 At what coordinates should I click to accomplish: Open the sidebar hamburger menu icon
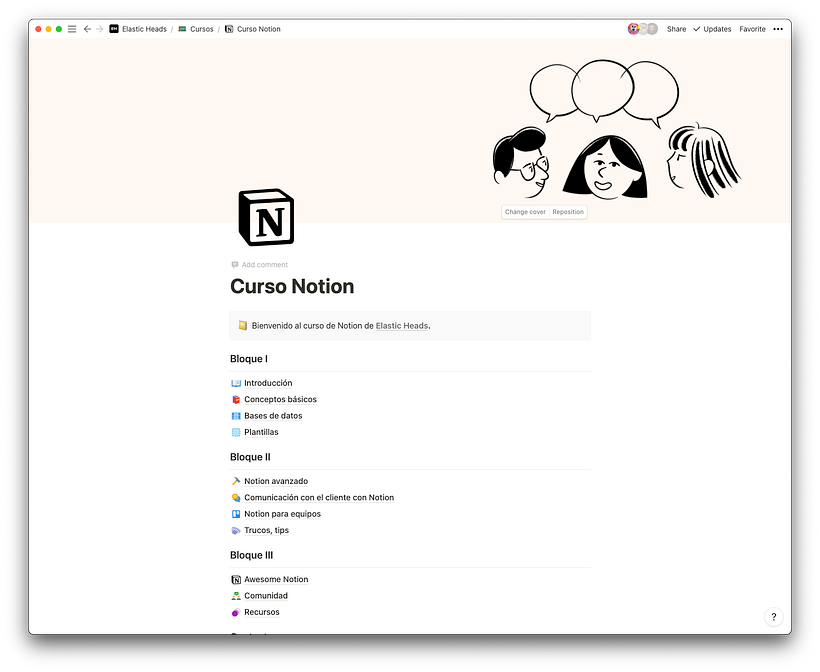72,29
